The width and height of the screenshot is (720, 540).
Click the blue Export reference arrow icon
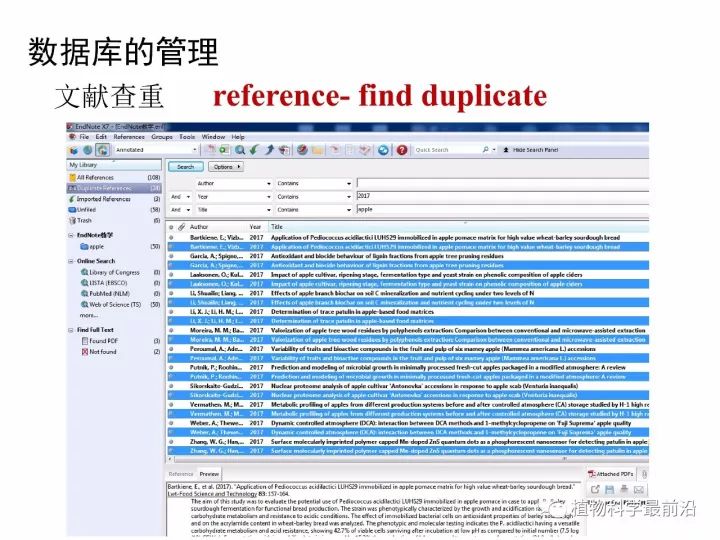[270, 150]
